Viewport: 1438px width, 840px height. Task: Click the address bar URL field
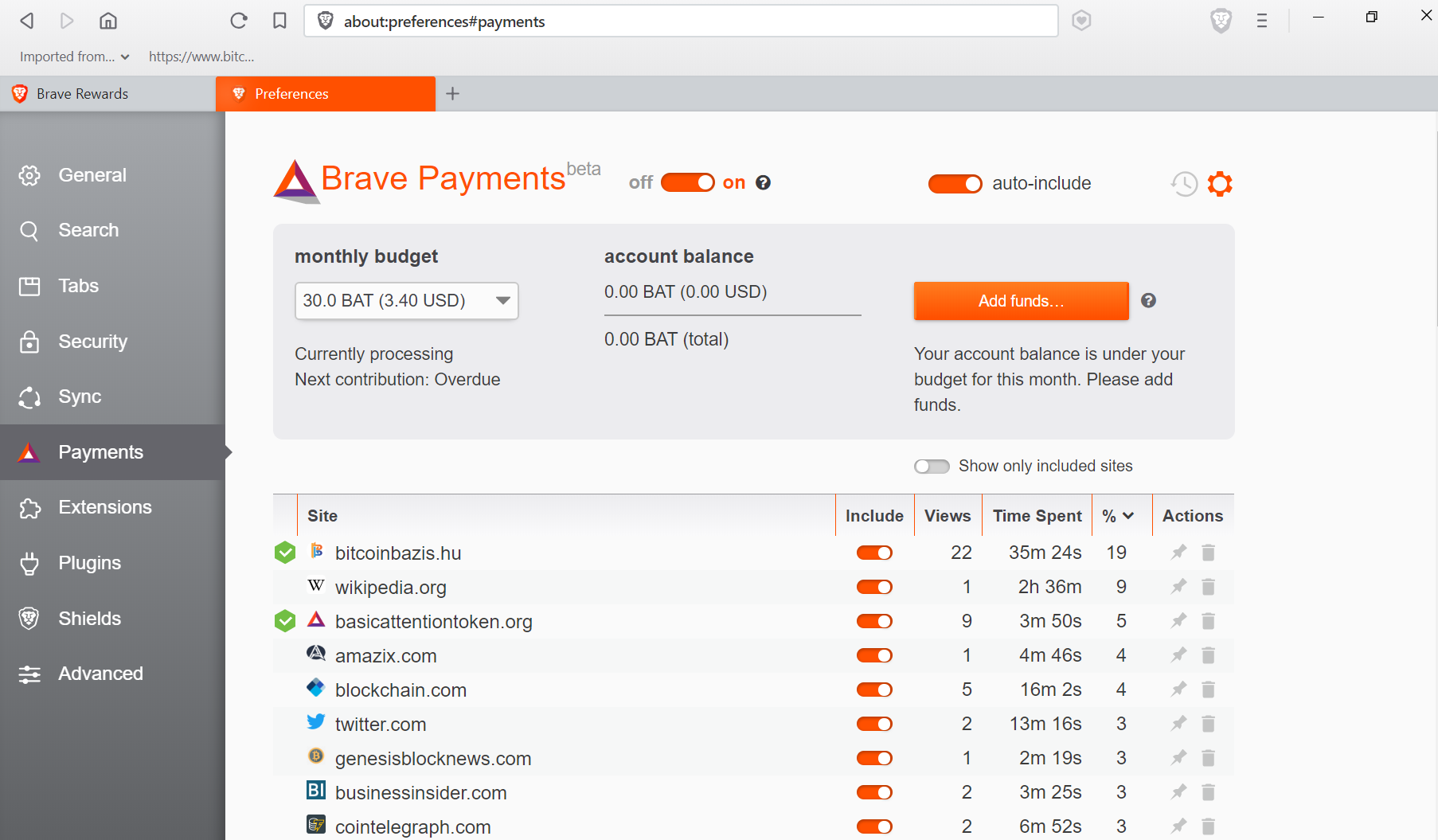coord(681,21)
